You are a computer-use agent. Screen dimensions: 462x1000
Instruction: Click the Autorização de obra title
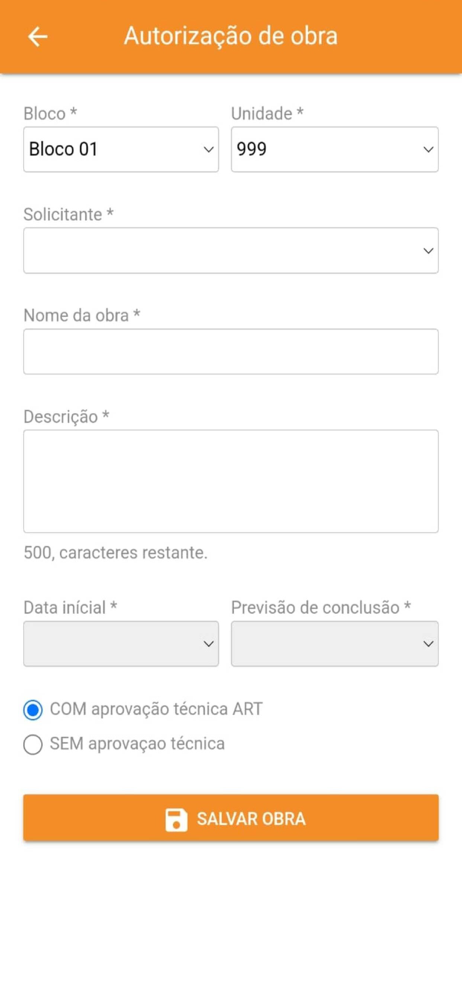click(x=230, y=36)
